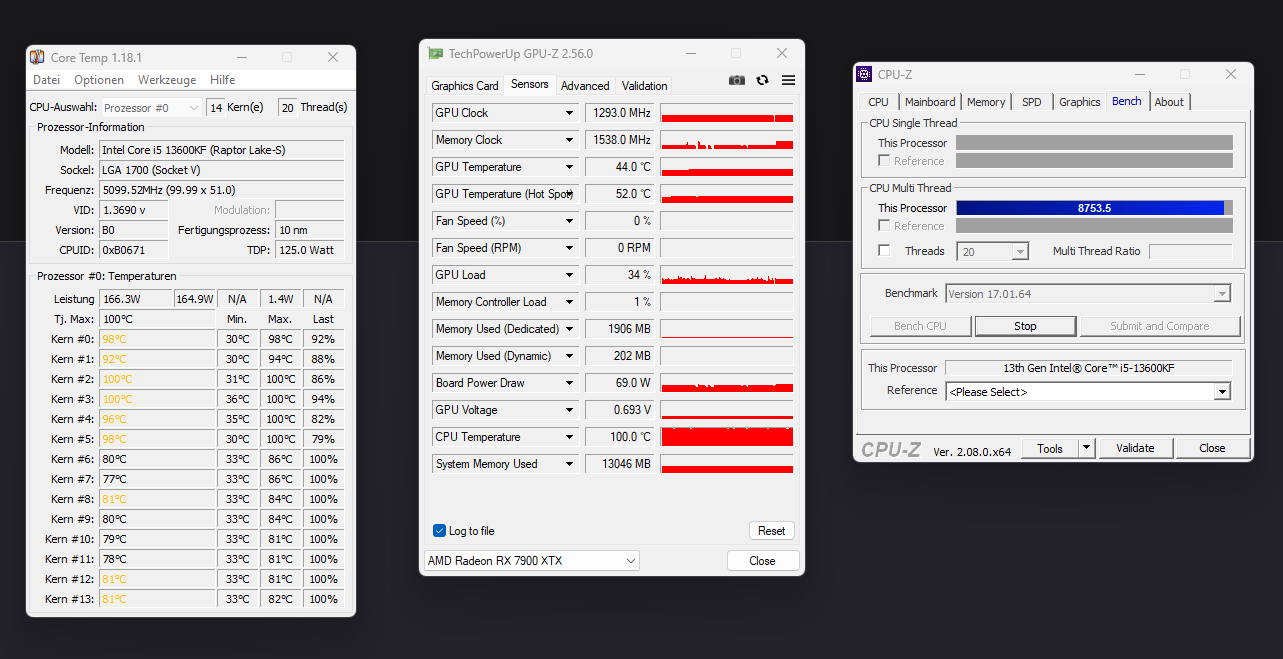Switch to GPU-Z Validation tab
Screen dimensions: 1283x659
pyautogui.click(x=644, y=86)
